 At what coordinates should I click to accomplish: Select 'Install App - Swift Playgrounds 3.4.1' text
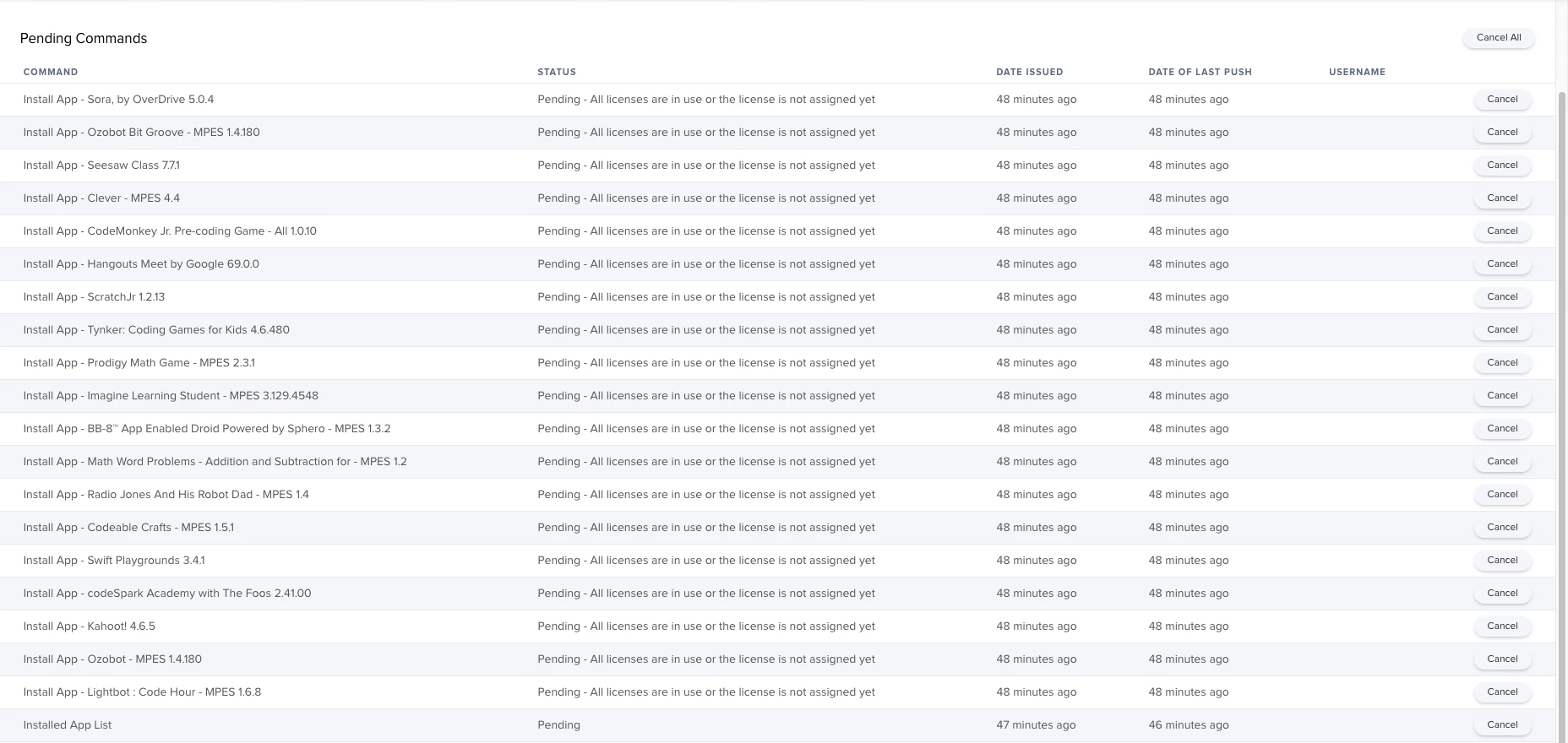[114, 561]
